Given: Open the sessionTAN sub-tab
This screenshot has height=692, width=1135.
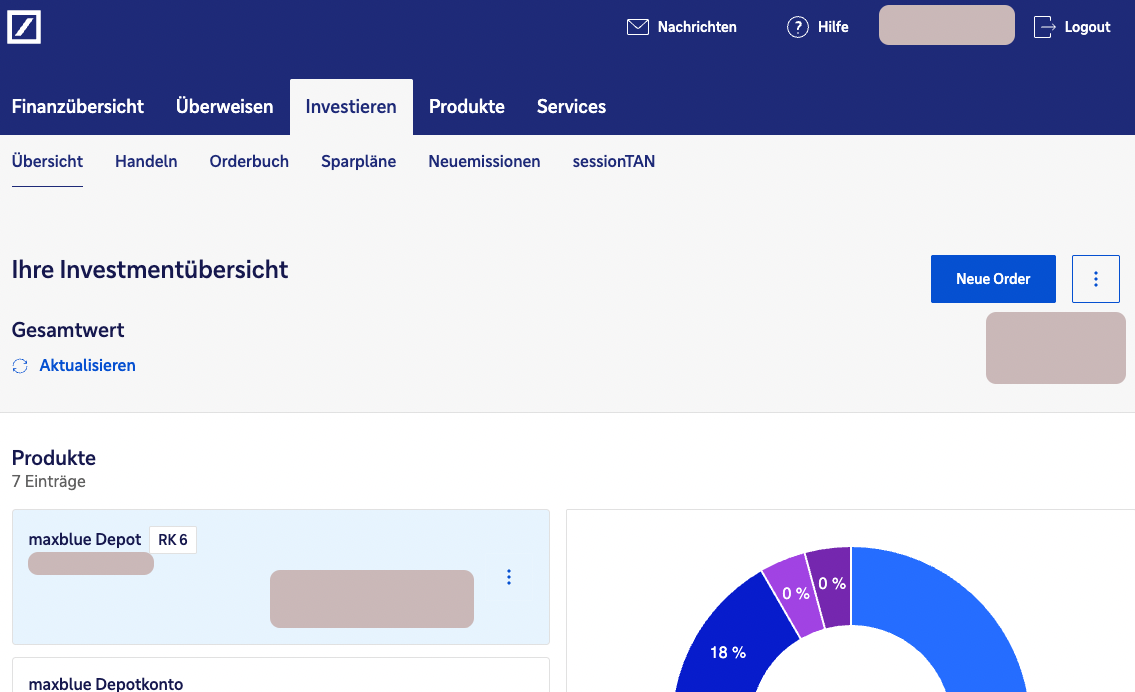Looking at the screenshot, I should coord(613,161).
